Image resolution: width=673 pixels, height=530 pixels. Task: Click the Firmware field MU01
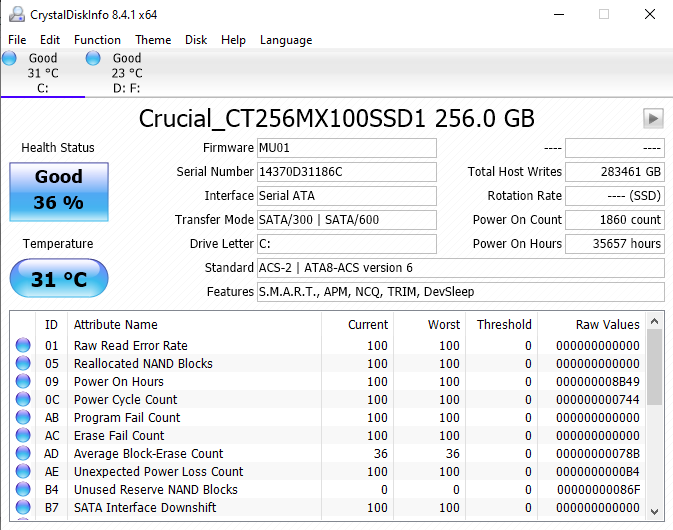coord(347,148)
